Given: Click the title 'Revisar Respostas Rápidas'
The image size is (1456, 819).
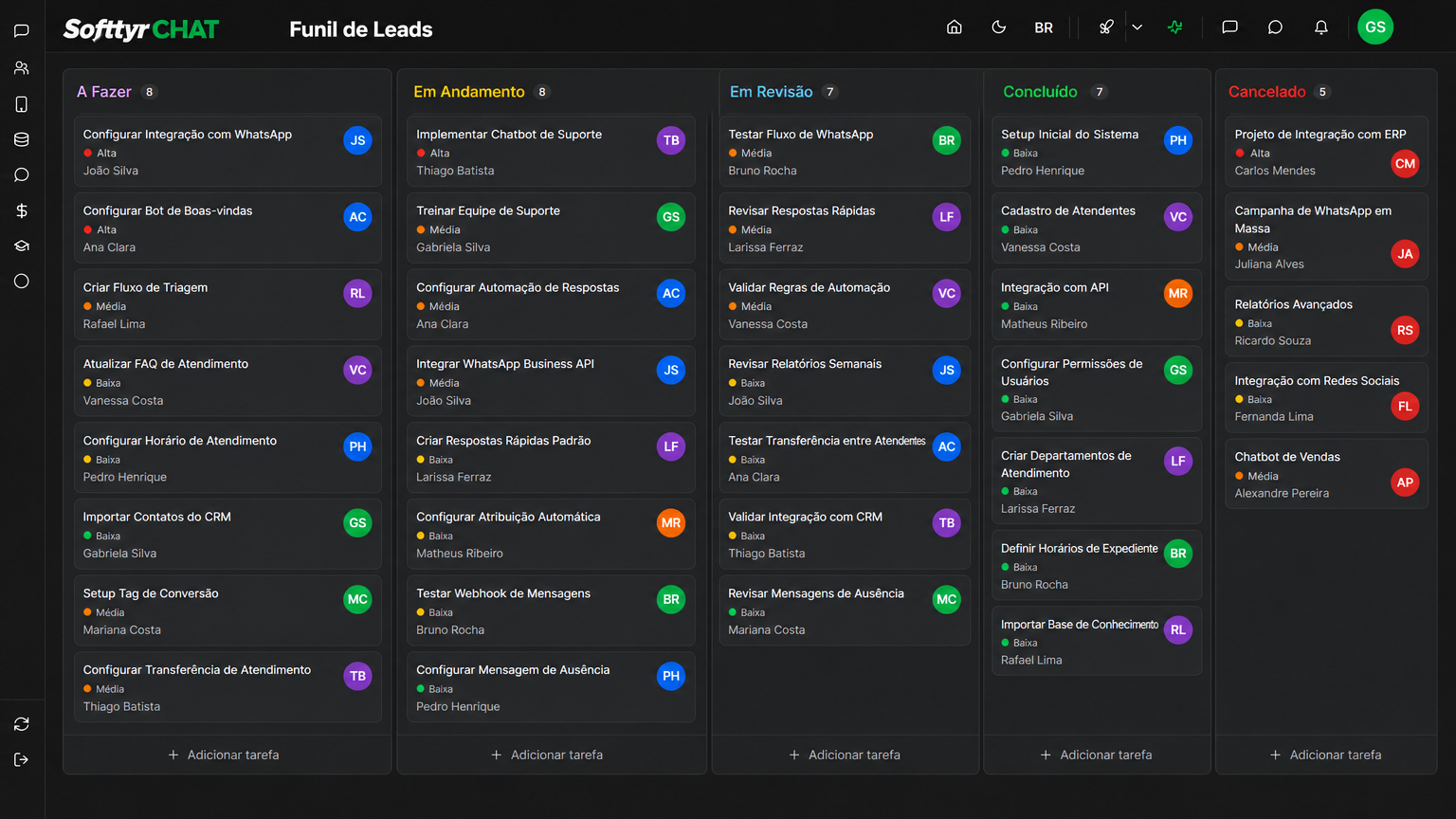Looking at the screenshot, I should tap(802, 211).
